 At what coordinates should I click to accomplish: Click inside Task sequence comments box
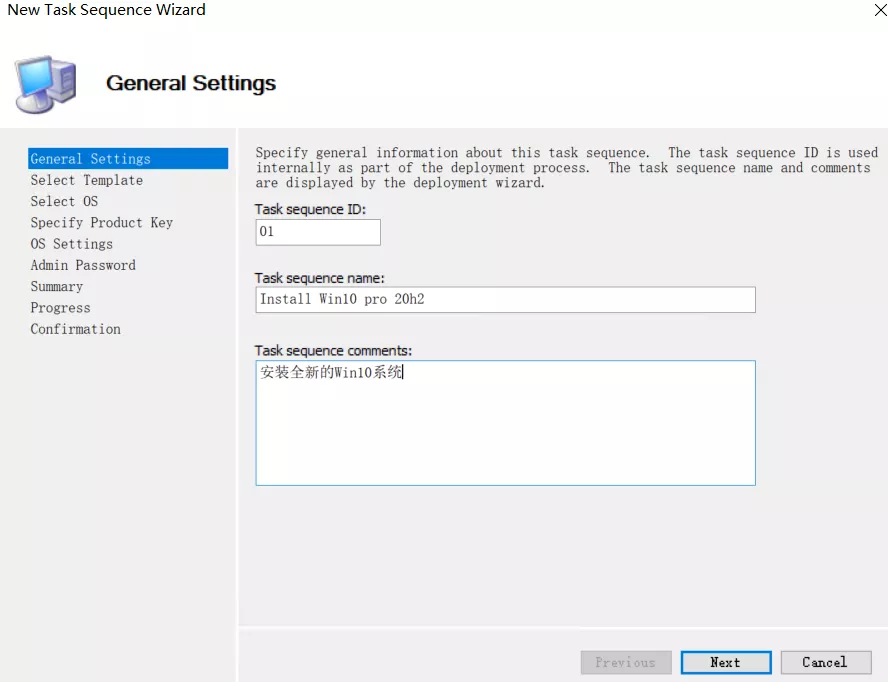tap(505, 423)
